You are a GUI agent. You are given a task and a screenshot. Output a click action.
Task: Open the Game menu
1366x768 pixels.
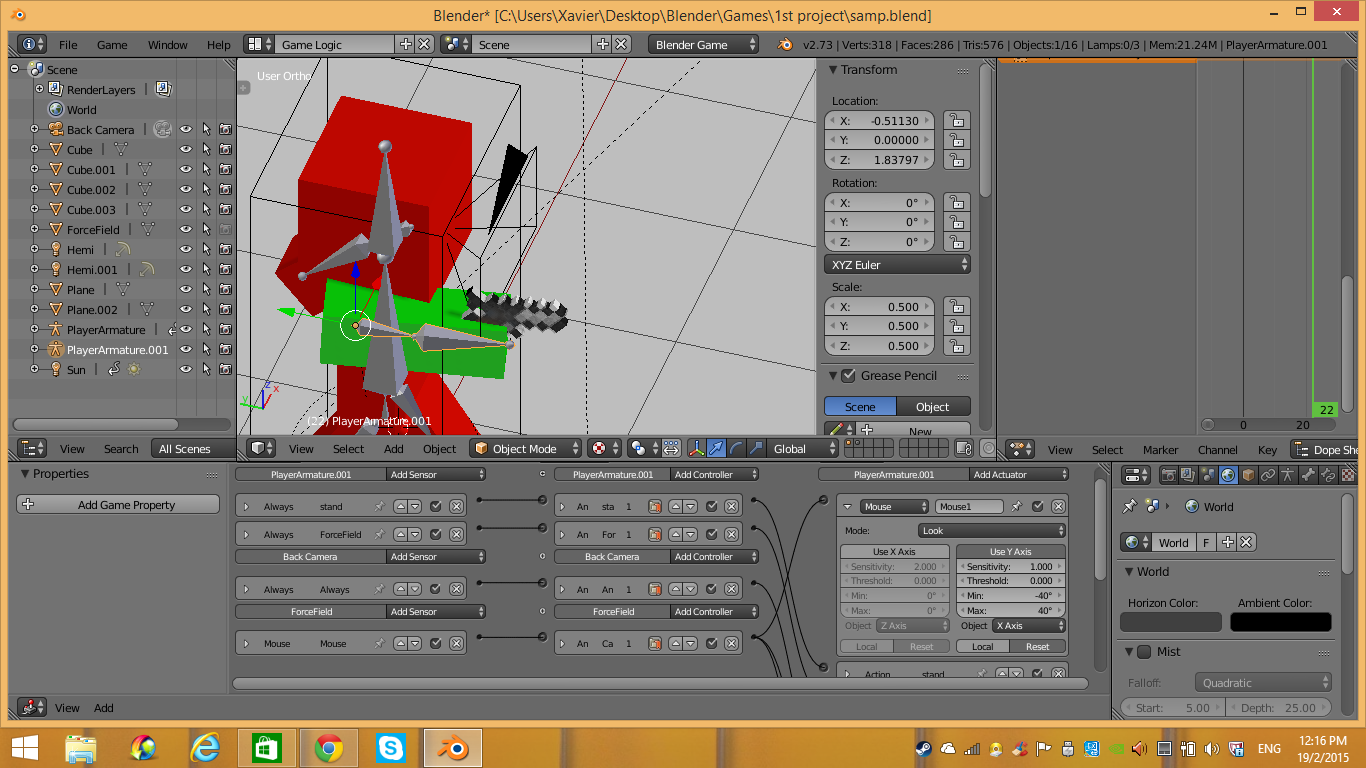tap(112, 45)
